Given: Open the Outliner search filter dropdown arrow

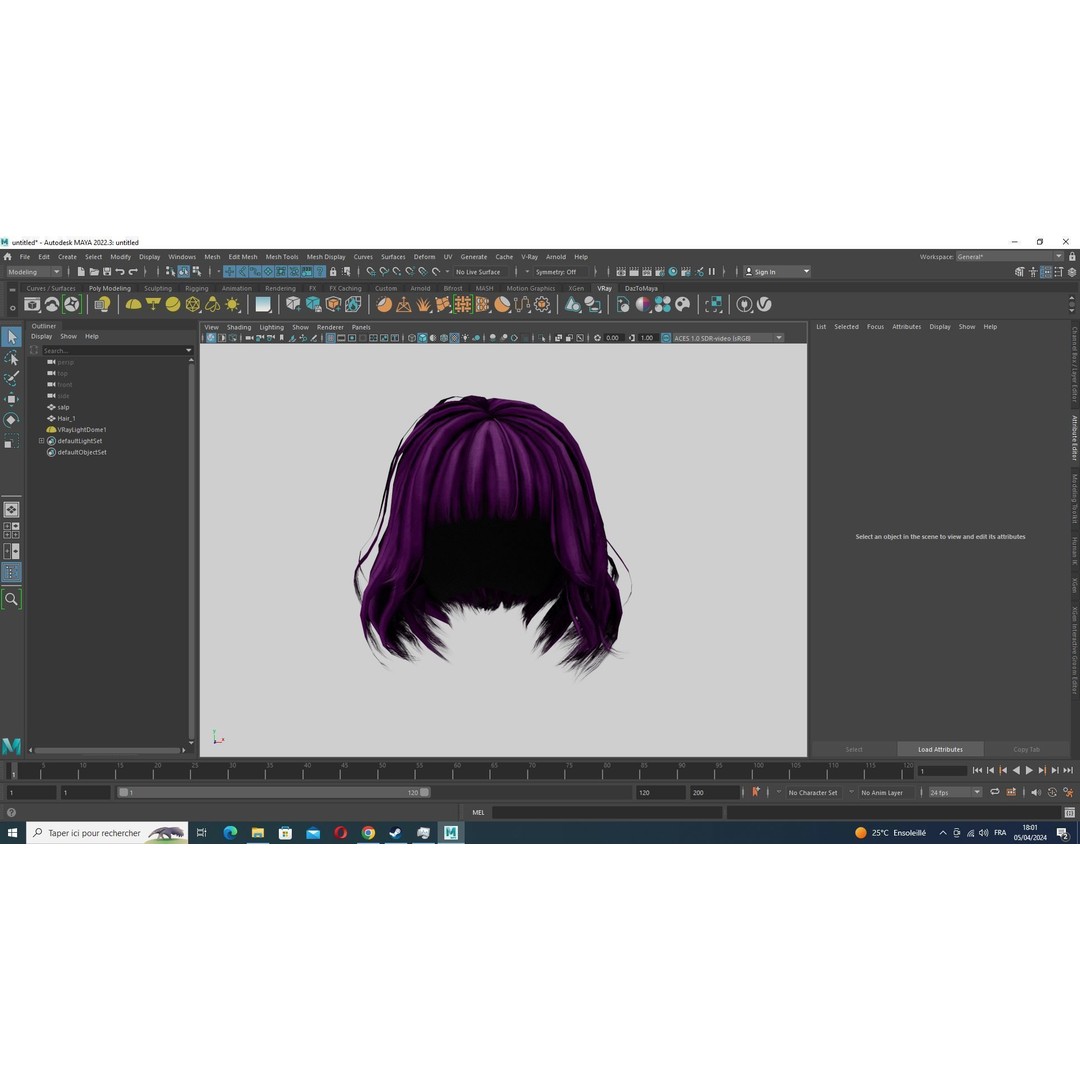Looking at the screenshot, I should (188, 351).
